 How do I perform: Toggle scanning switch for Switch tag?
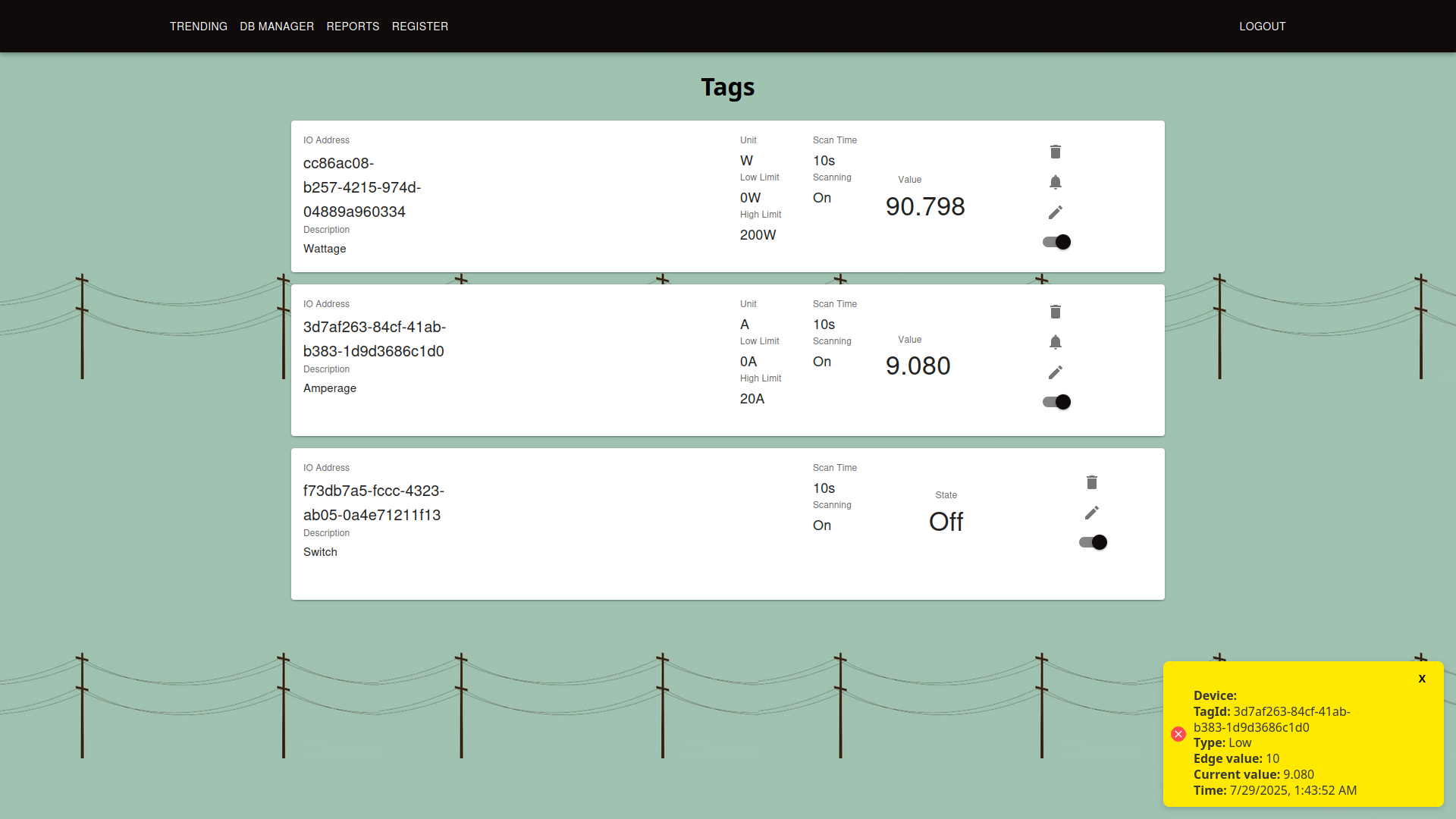click(1093, 542)
